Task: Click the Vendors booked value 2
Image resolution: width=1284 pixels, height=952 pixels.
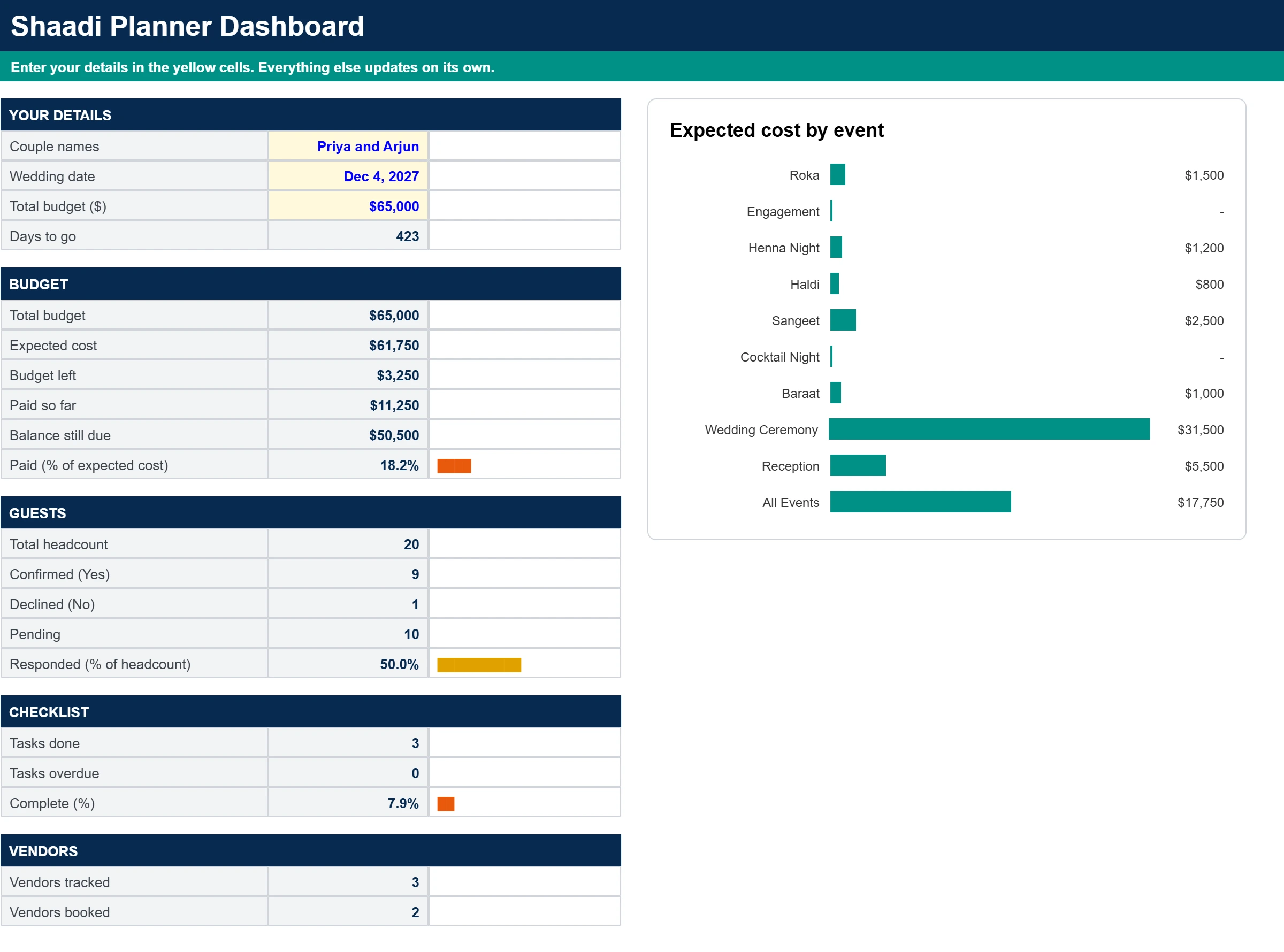Action: pyautogui.click(x=348, y=912)
